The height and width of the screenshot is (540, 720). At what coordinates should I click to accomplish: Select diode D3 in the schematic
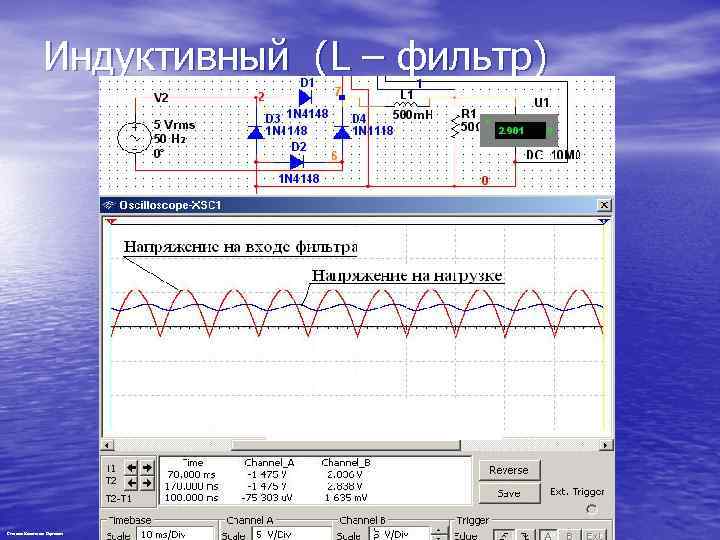tap(256, 132)
